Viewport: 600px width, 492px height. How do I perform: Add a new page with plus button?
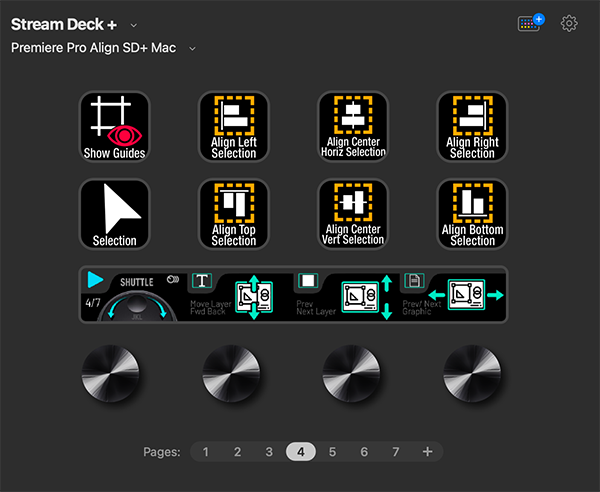click(427, 452)
